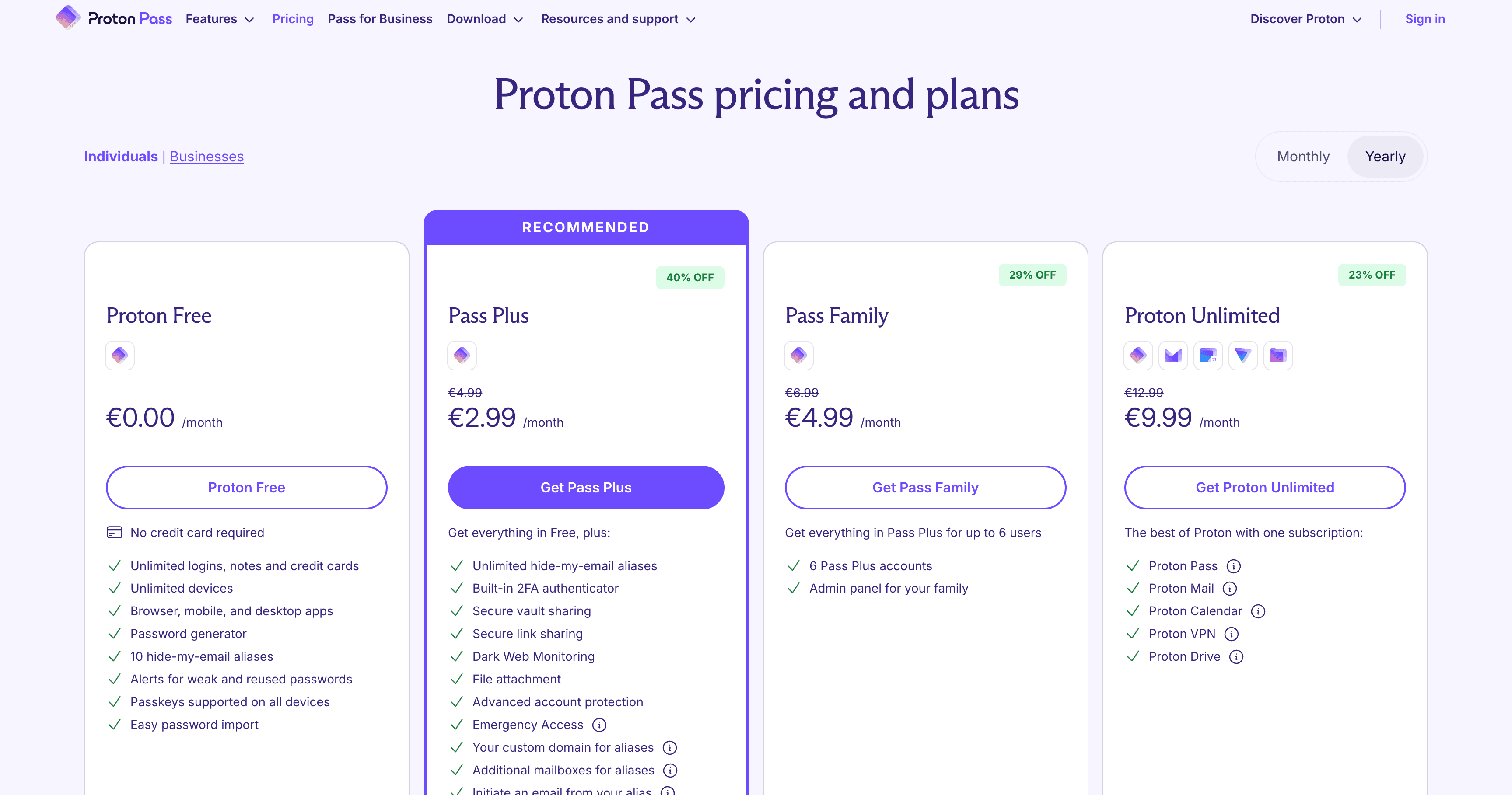This screenshot has height=795, width=1512.
Task: Open Pass for Business in the navigation
Action: [380, 19]
